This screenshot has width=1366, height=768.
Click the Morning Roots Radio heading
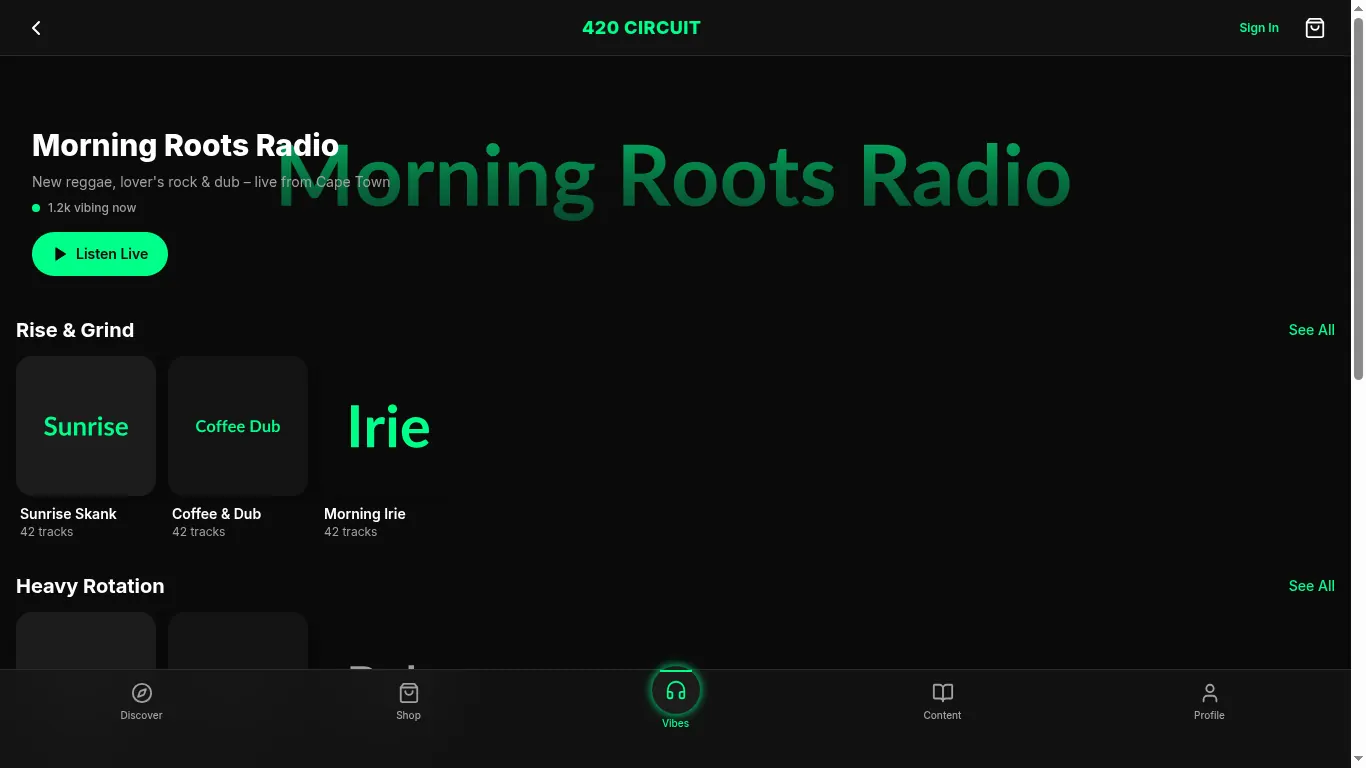[x=185, y=145]
